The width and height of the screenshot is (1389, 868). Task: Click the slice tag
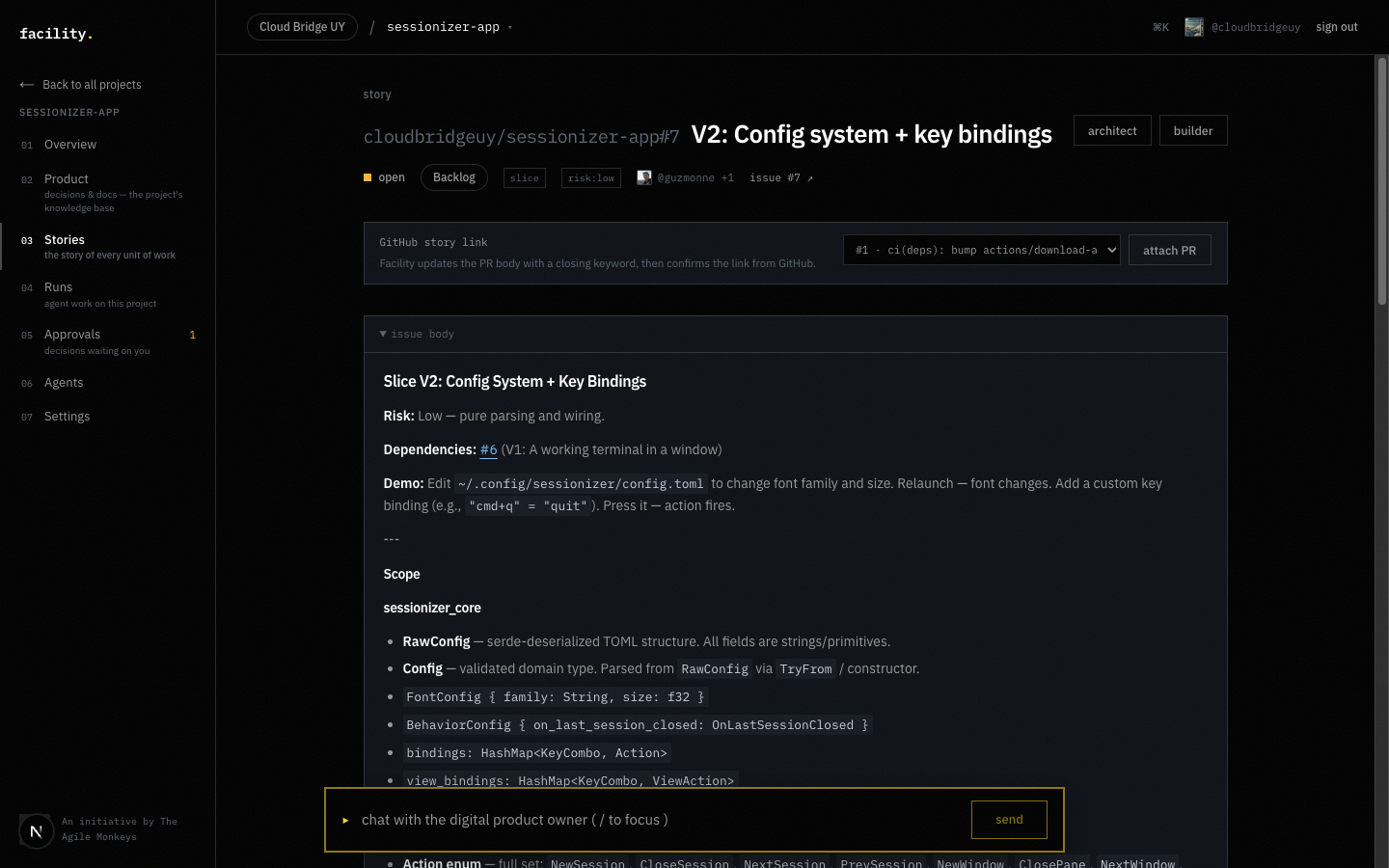(525, 178)
